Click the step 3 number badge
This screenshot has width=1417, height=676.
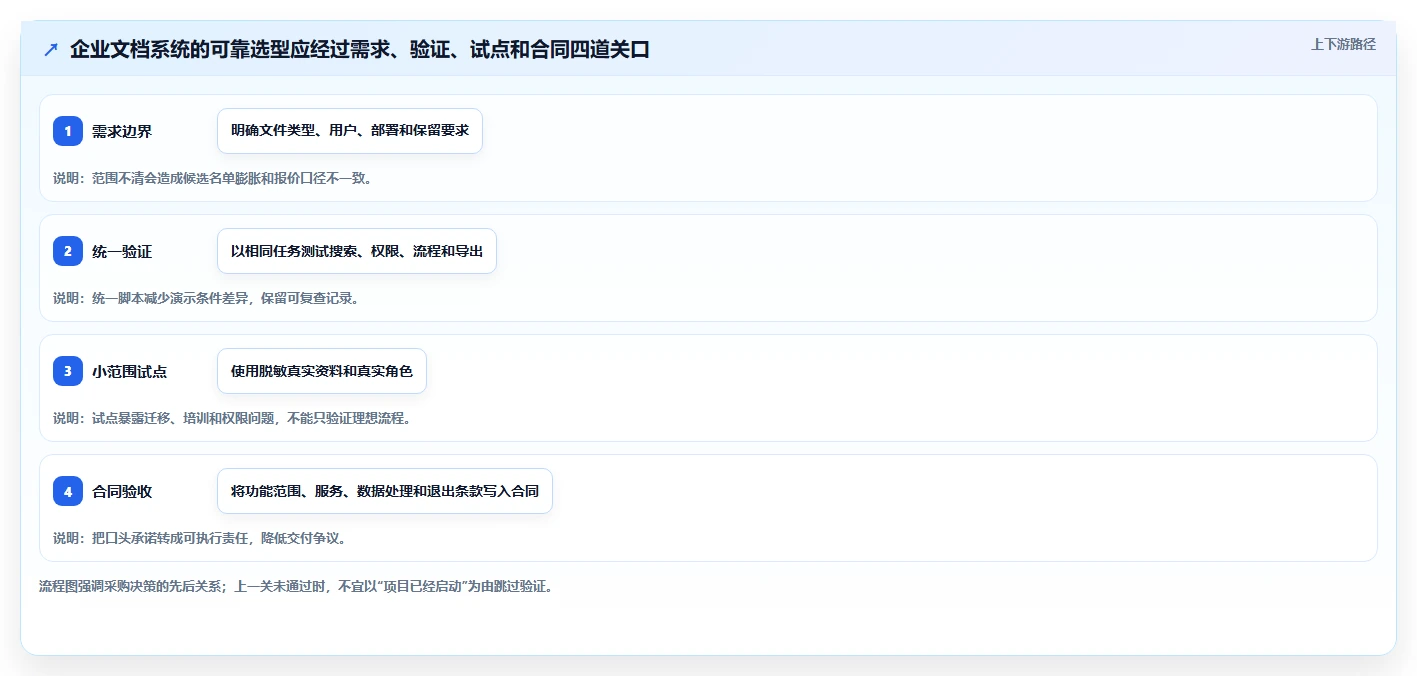68,371
